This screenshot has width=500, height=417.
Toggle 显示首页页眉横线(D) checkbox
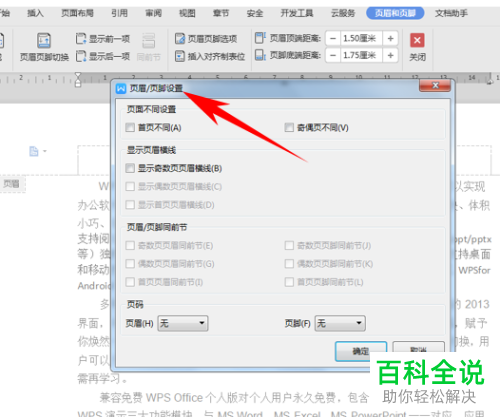(130, 205)
